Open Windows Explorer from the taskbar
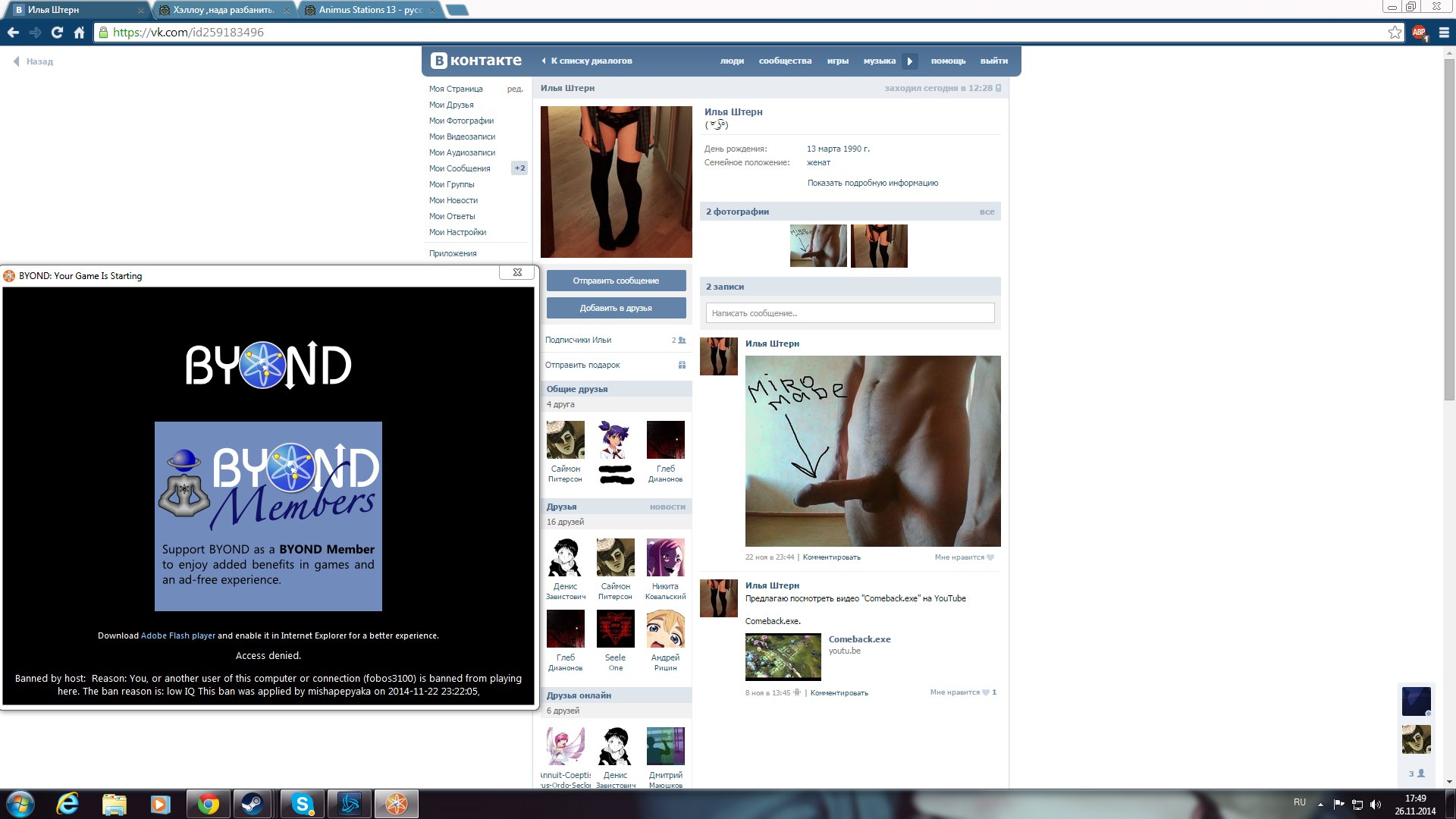 click(114, 804)
